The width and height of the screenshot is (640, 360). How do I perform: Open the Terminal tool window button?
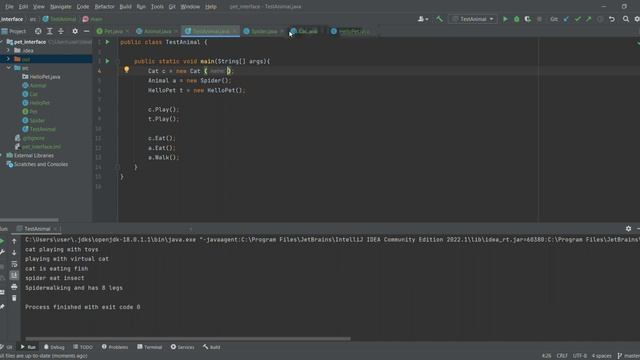point(150,347)
